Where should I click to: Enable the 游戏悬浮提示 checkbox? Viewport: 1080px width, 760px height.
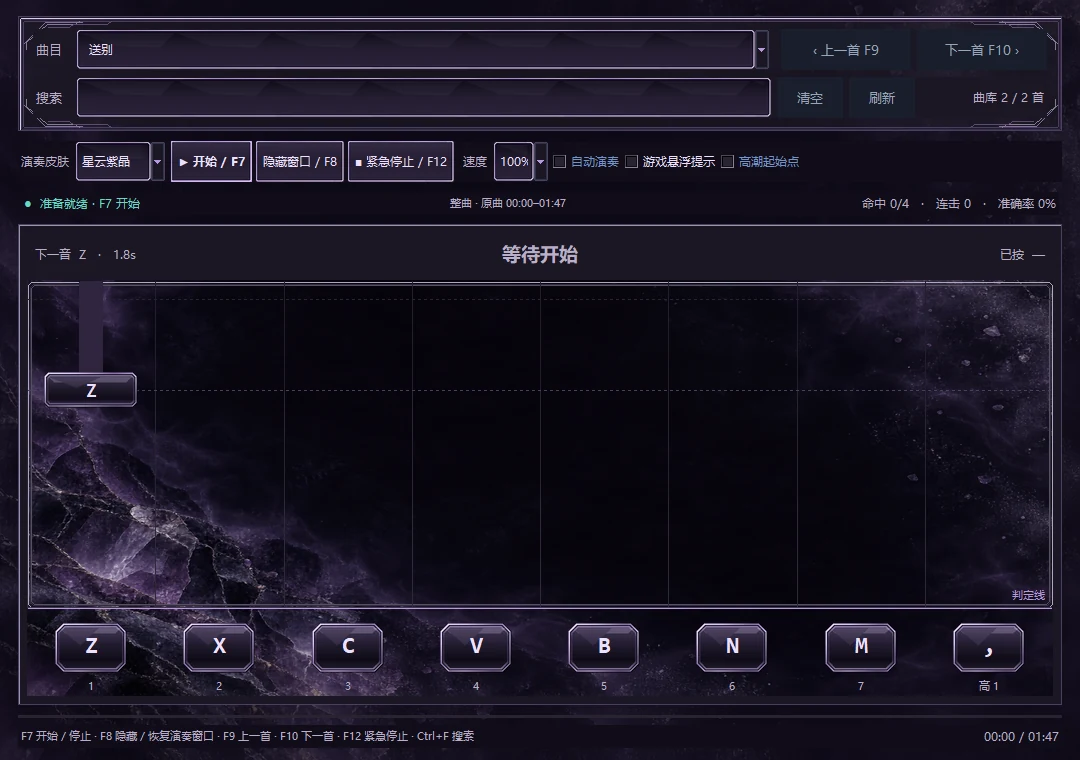[x=632, y=162]
